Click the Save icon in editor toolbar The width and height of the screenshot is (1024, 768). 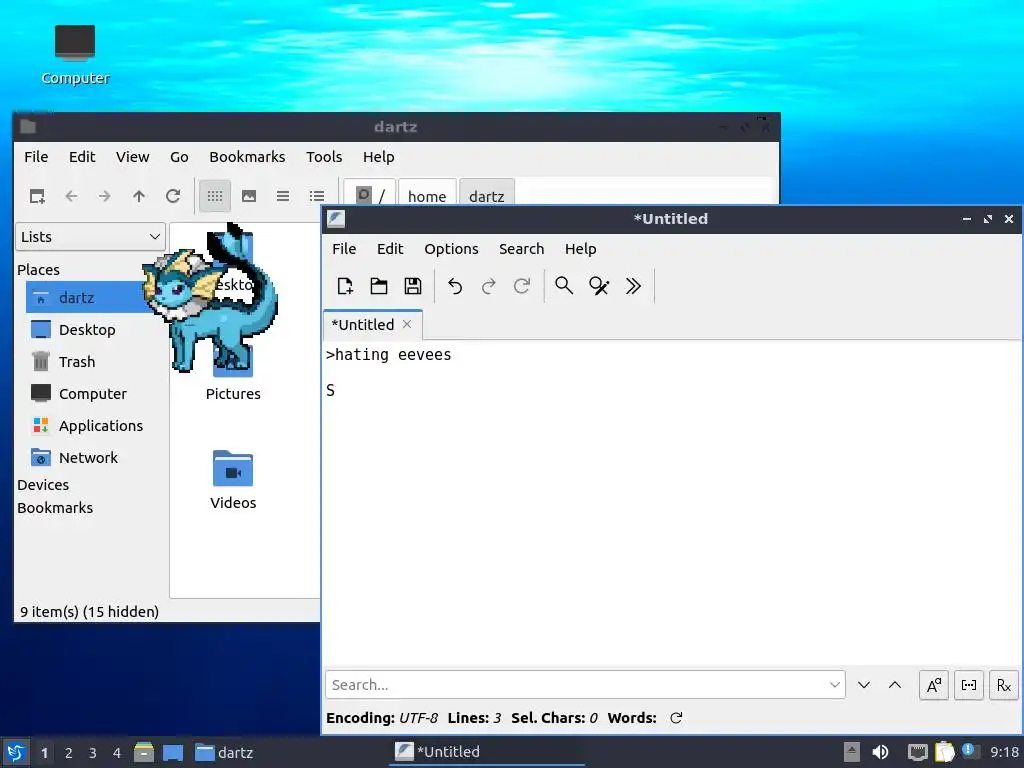tap(413, 286)
